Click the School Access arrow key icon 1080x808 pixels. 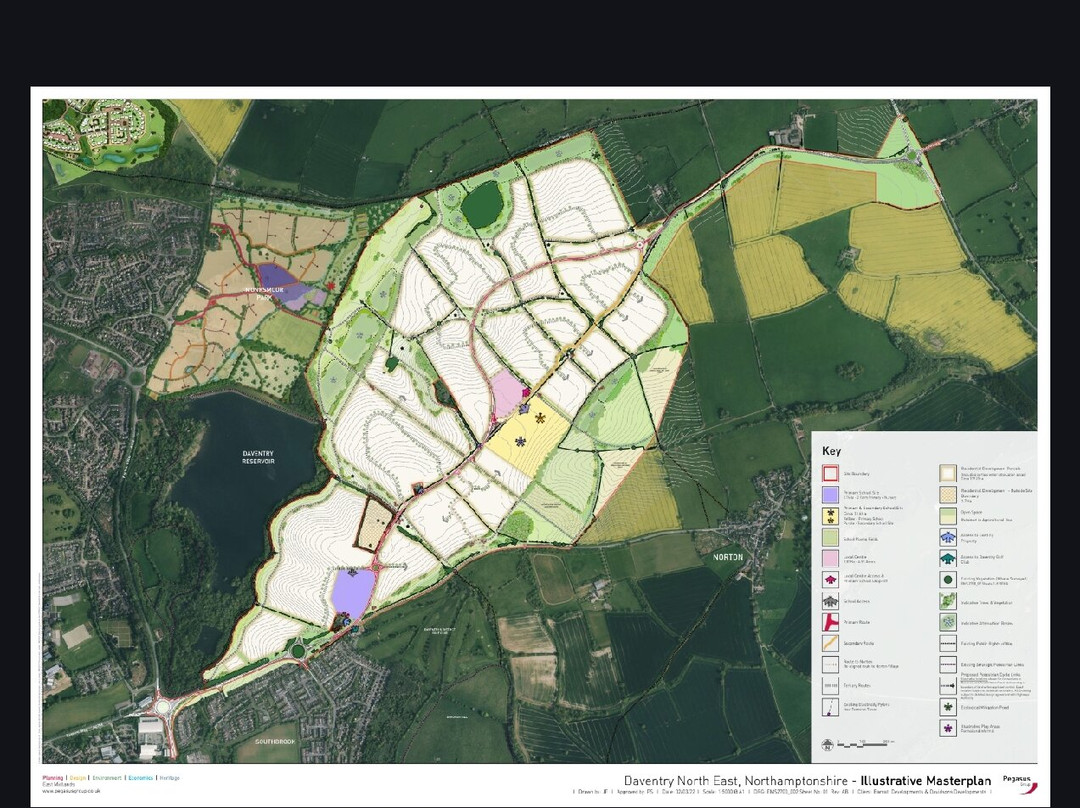(830, 600)
